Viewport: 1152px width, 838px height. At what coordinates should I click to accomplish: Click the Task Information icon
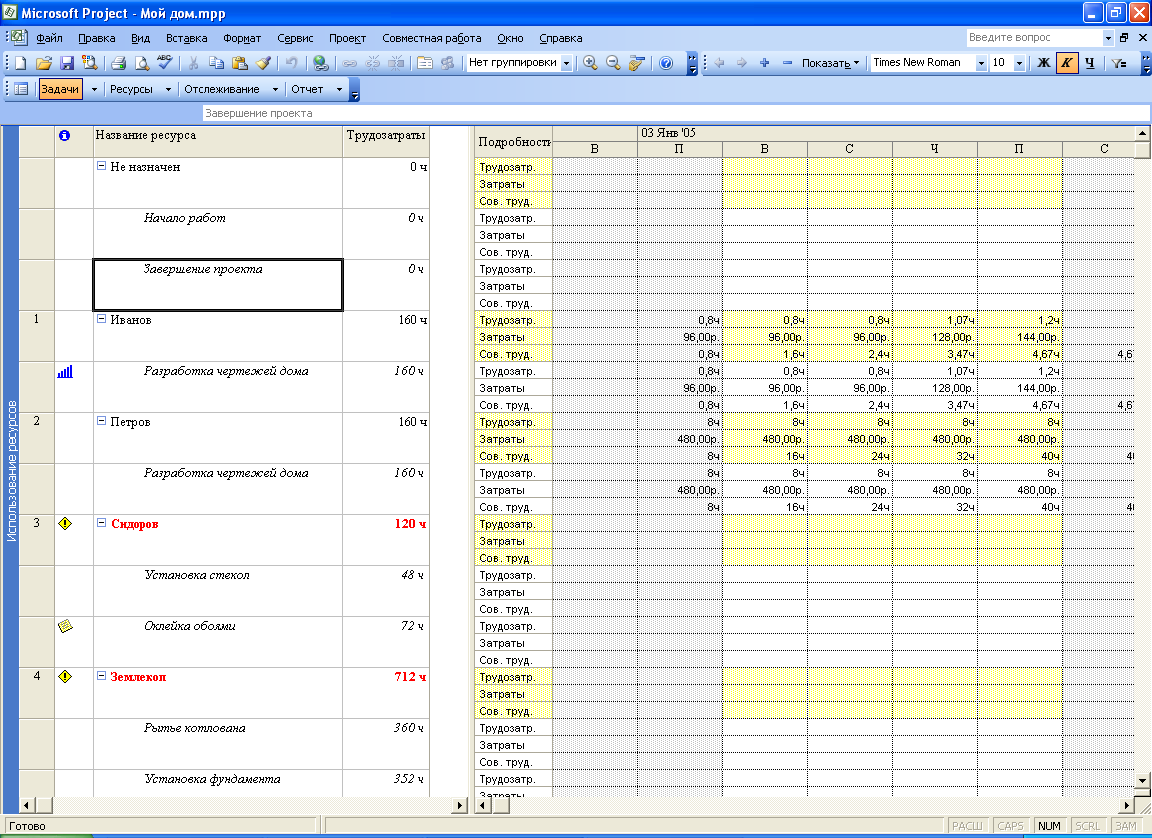pos(425,63)
